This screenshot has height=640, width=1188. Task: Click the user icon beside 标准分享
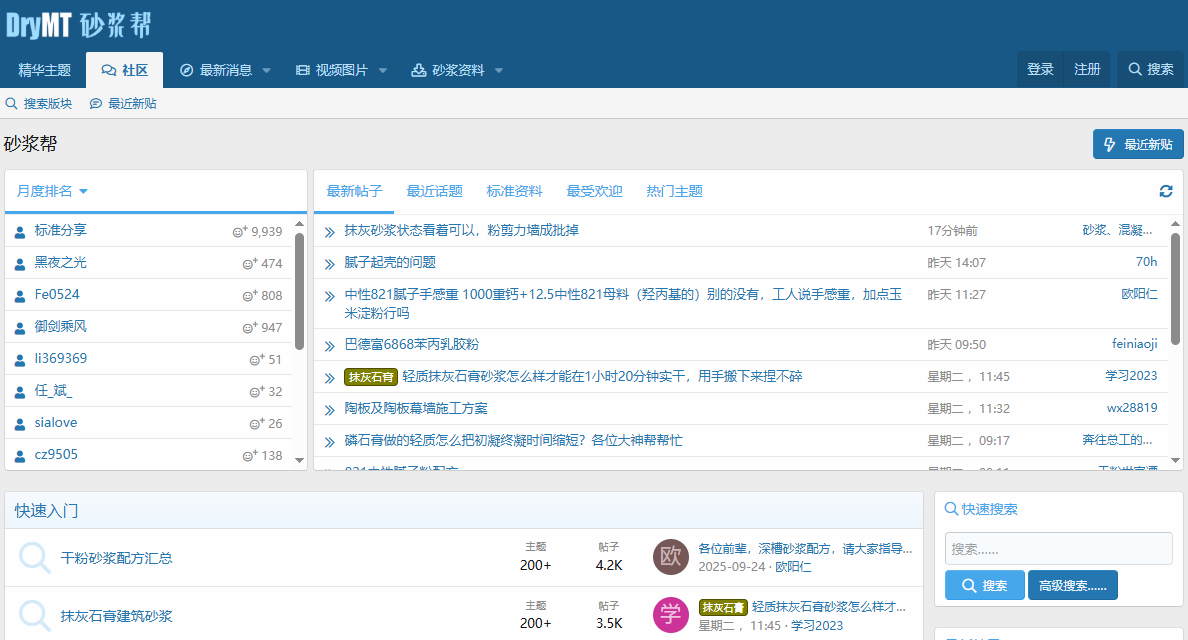click(x=21, y=231)
